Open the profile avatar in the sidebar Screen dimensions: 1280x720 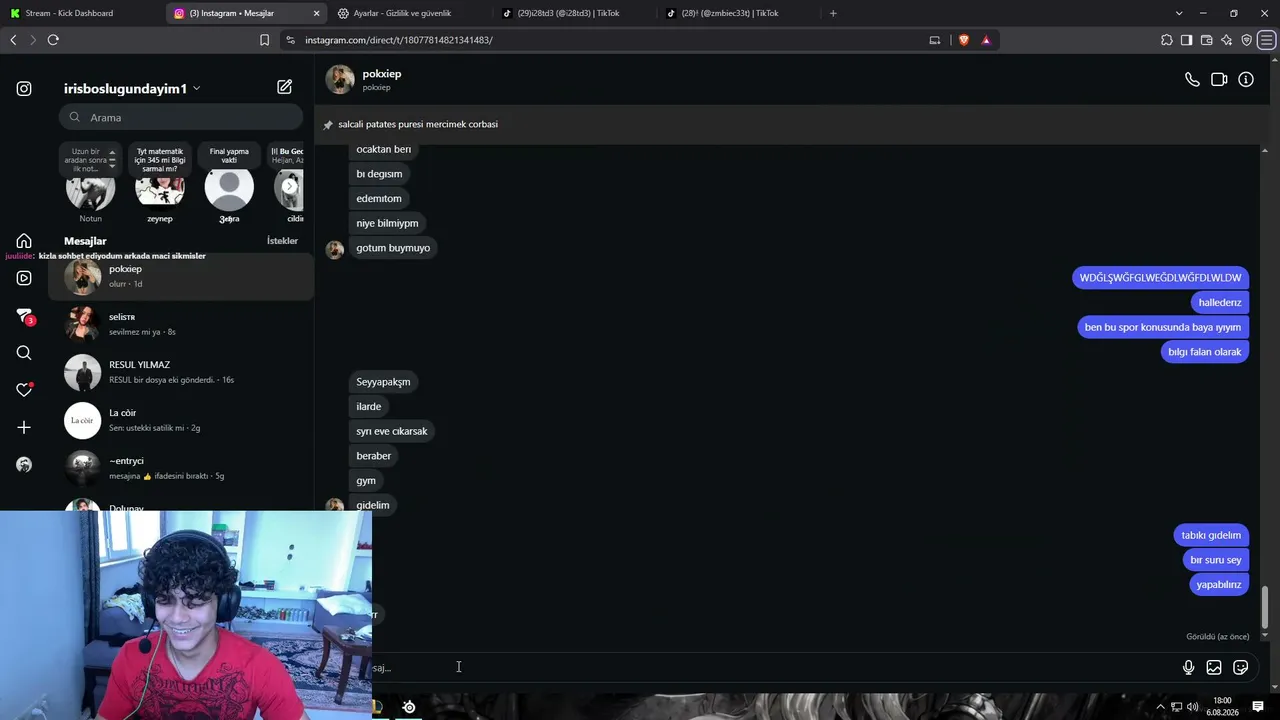pyautogui.click(x=24, y=465)
